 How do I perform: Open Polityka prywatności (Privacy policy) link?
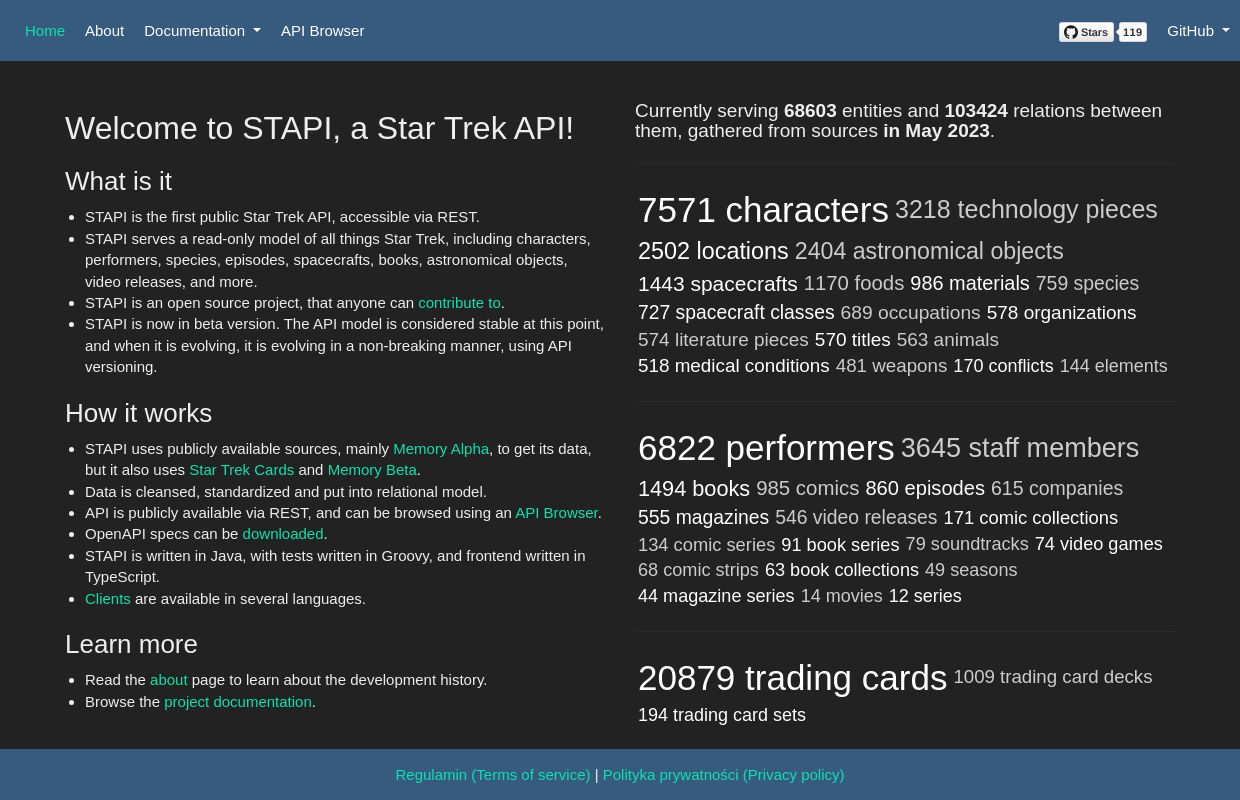click(x=723, y=775)
